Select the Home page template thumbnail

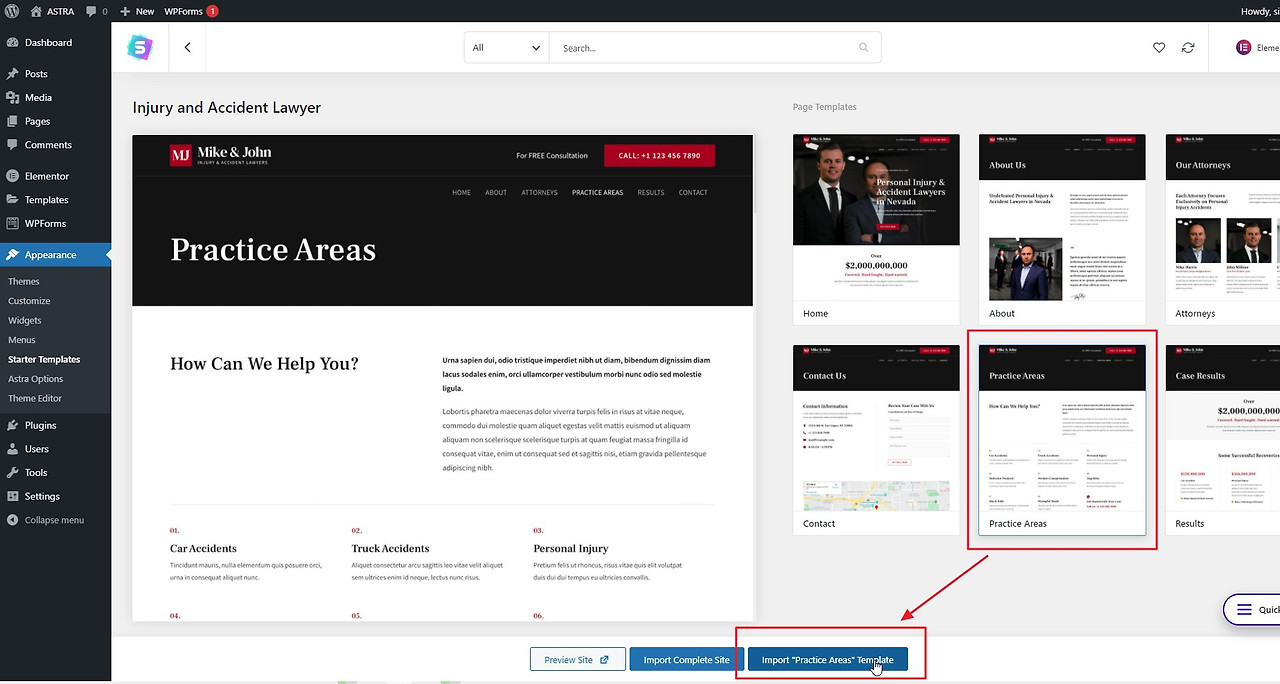pos(876,229)
